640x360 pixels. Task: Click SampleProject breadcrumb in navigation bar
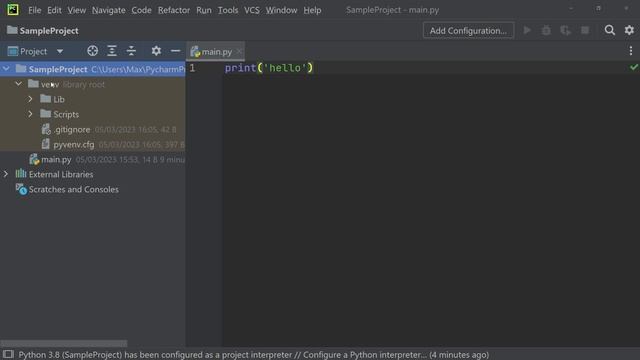[x=43, y=31]
